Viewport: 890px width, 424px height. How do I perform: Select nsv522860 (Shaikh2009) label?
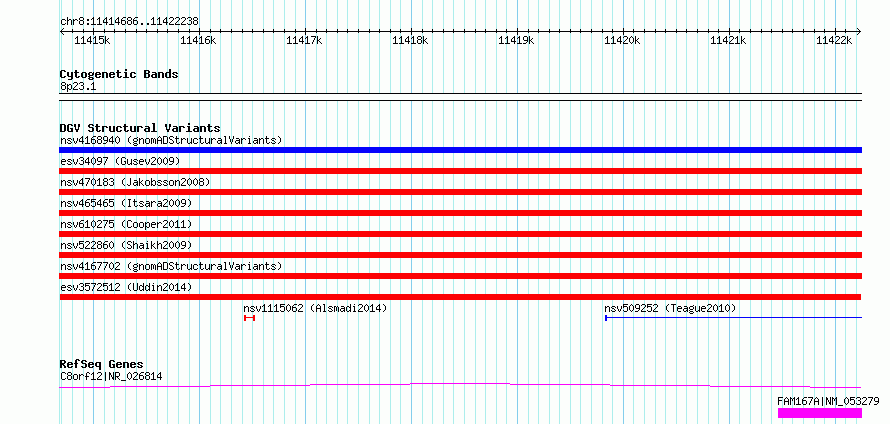126,245
